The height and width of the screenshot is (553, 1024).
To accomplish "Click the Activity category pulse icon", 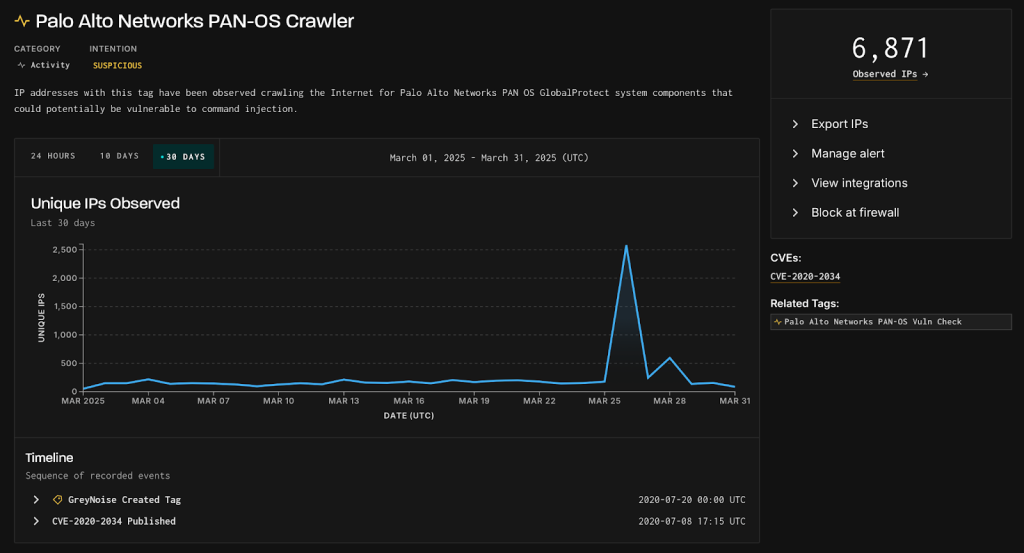I will click(21, 65).
